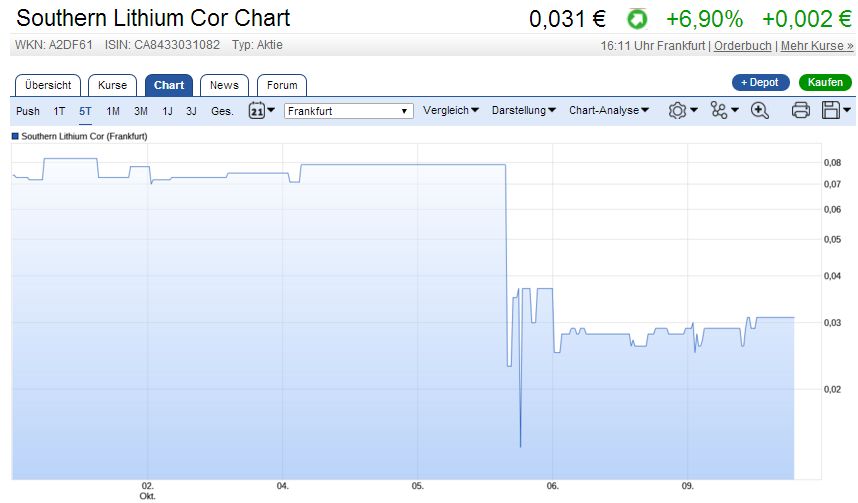The image size is (858, 503).
Task: Expand arrow next to share icon
Action: tap(734, 110)
